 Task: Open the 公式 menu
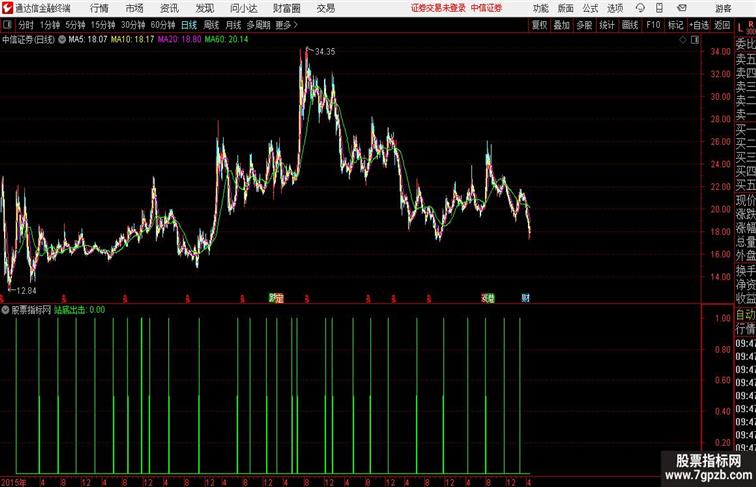click(x=590, y=8)
